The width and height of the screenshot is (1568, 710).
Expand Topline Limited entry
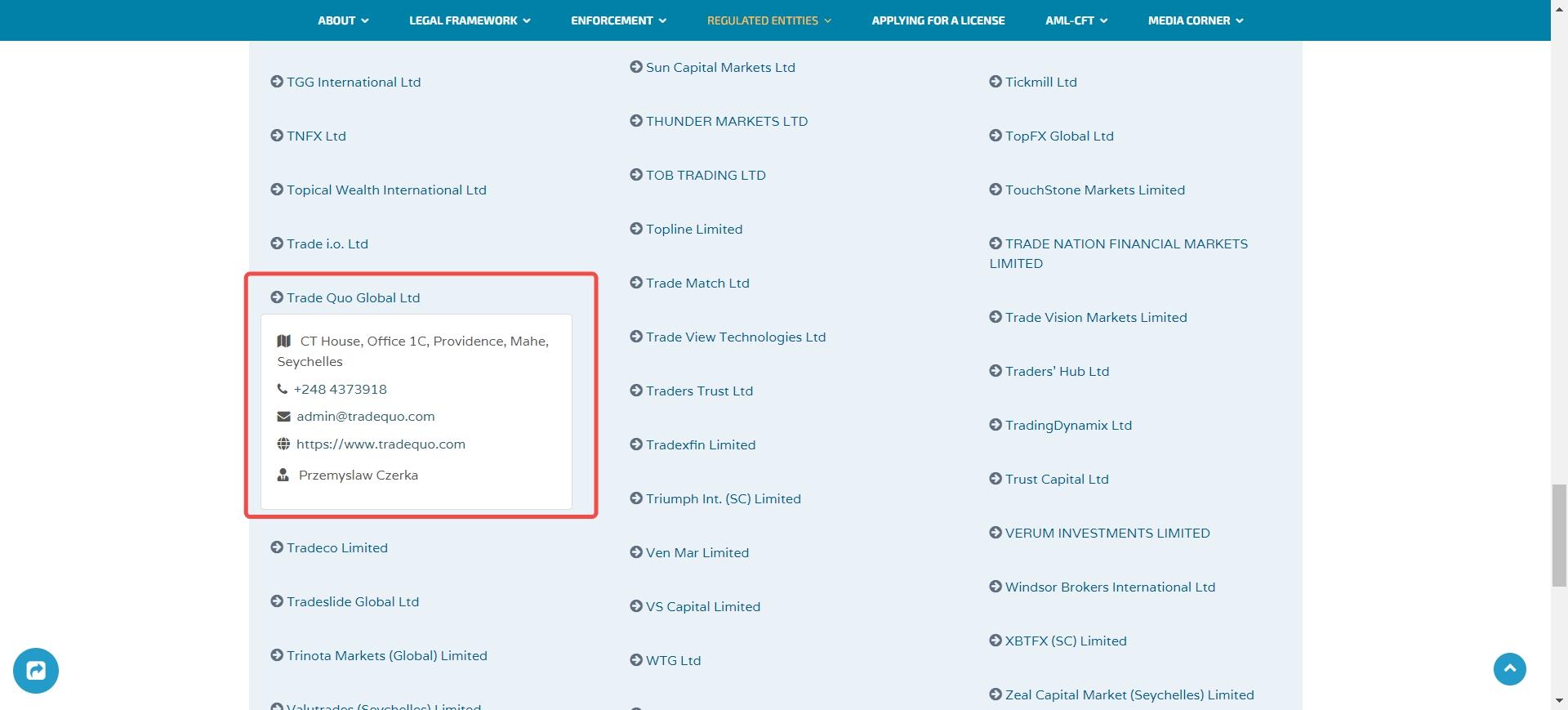point(686,229)
